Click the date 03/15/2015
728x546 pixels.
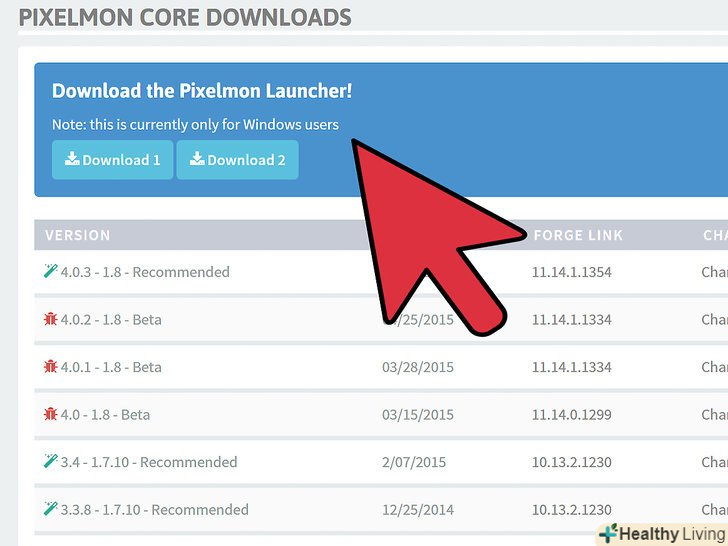tap(418, 415)
